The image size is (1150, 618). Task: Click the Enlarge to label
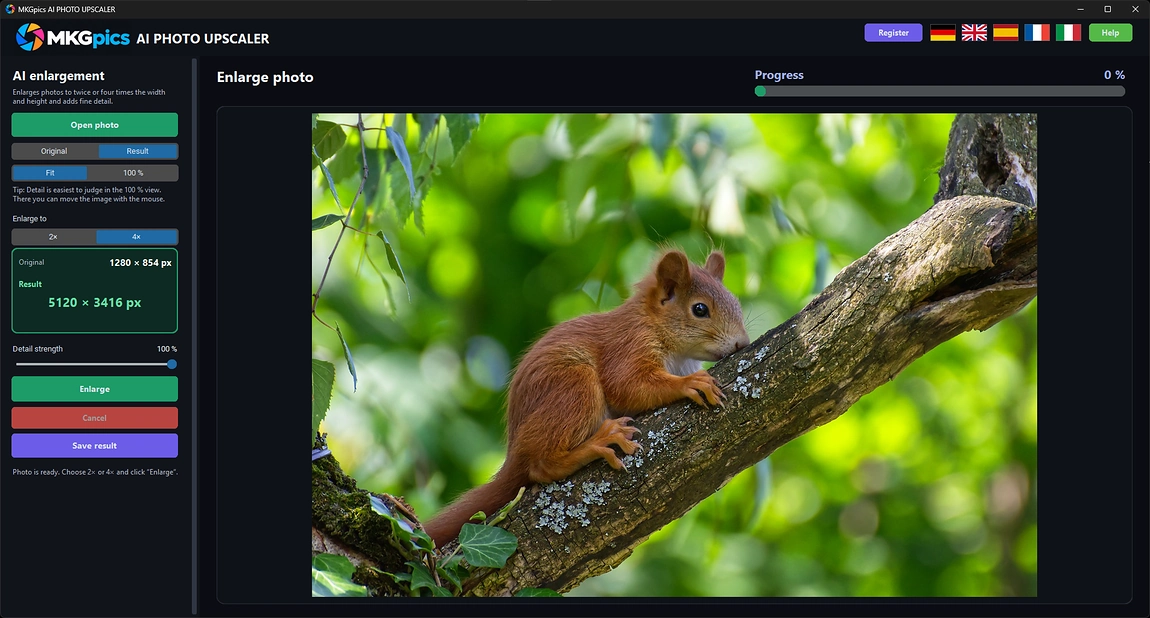[29, 218]
